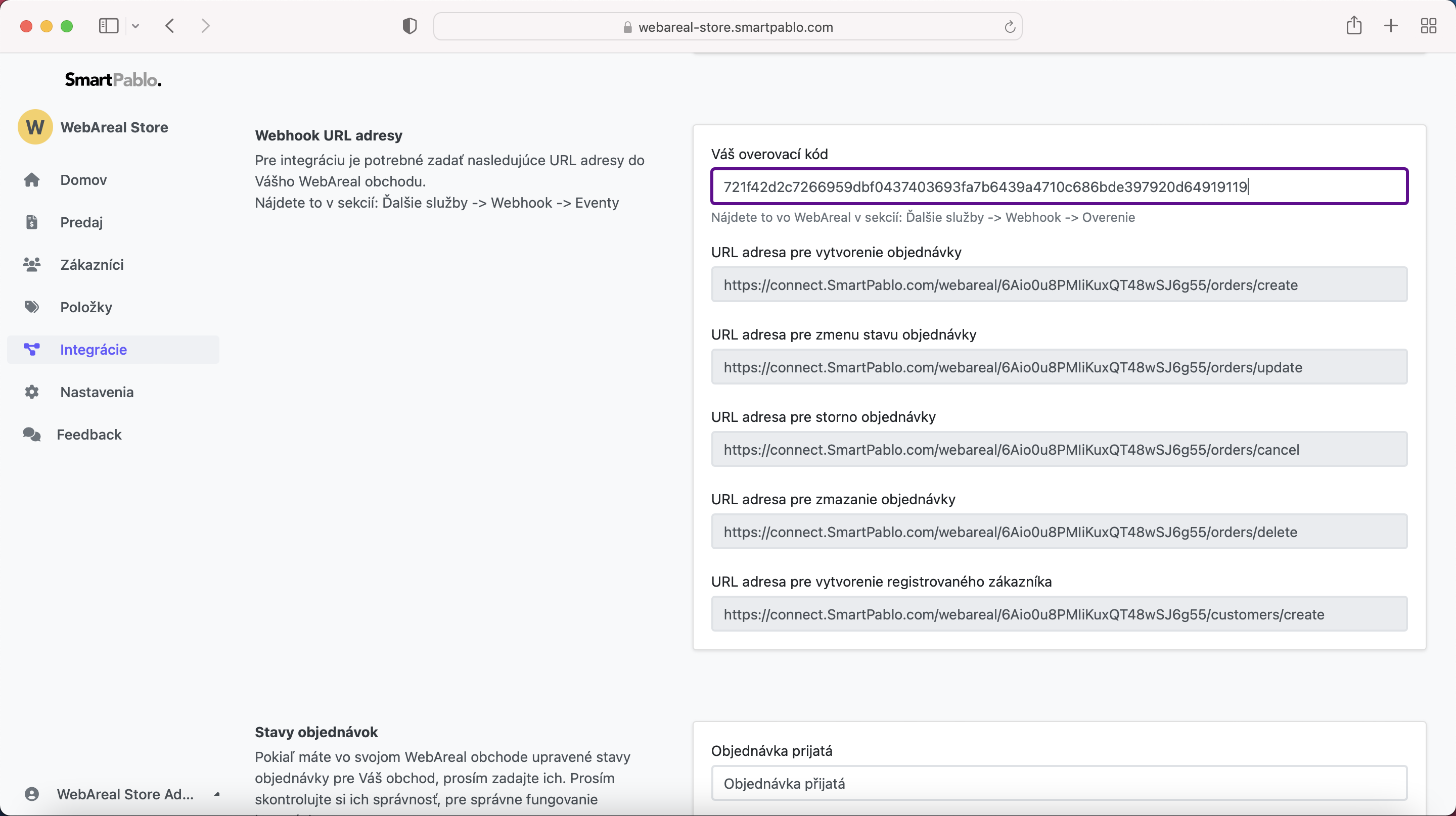Screen dimensions: 1456x816
Task: Click the Integrácie sidebar icon
Action: point(31,349)
